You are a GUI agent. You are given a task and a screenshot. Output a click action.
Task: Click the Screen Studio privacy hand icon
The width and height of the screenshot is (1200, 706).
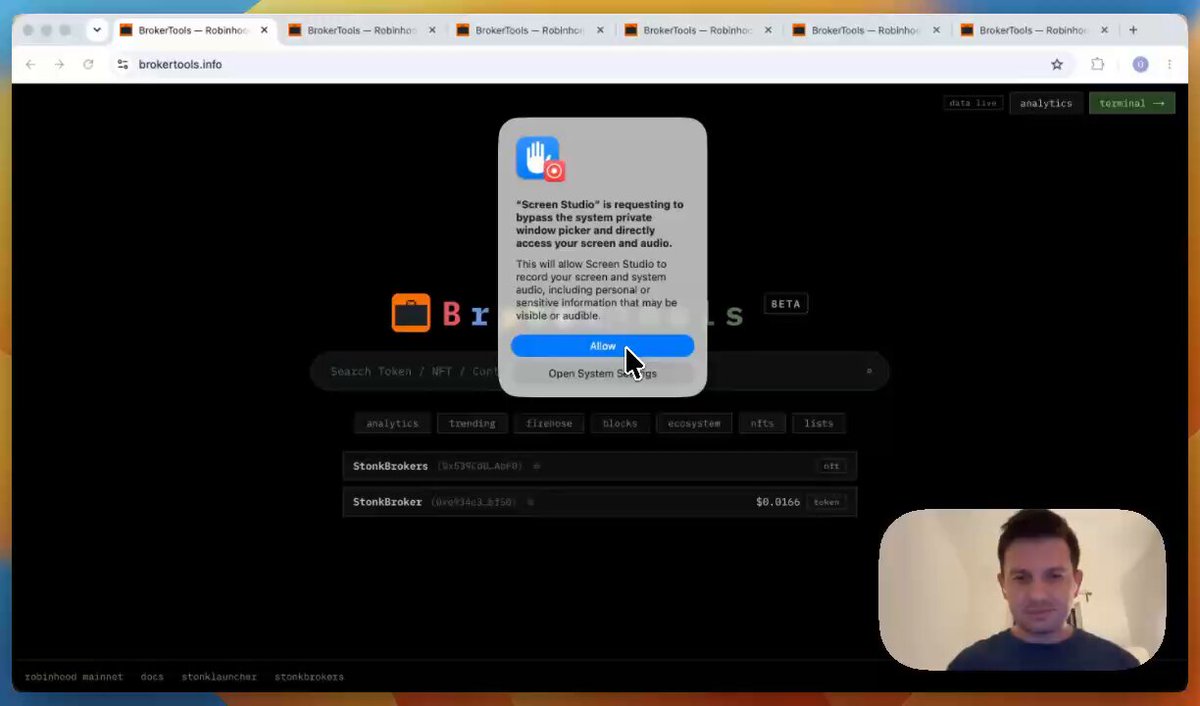tap(540, 158)
